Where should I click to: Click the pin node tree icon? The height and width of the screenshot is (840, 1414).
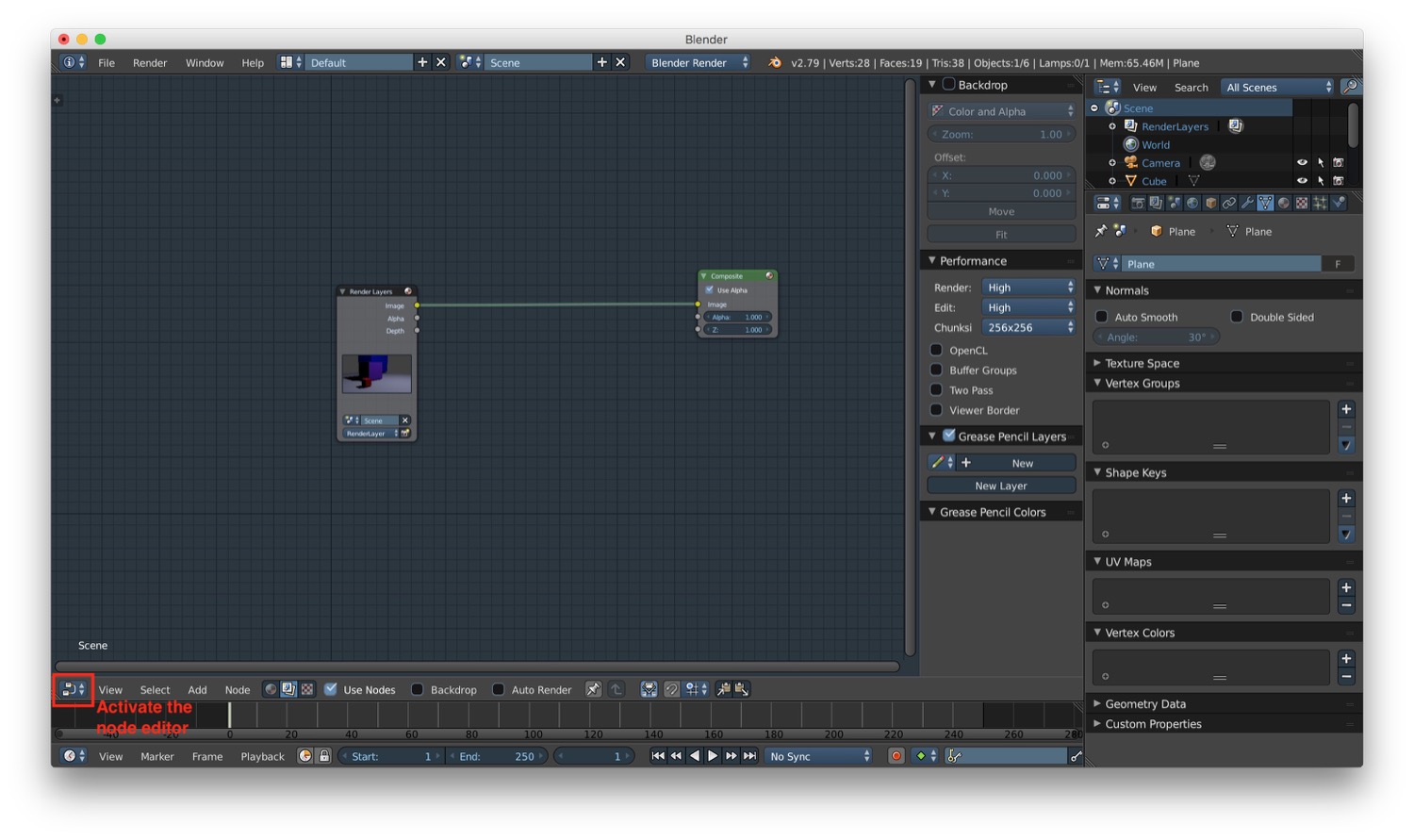[593, 689]
